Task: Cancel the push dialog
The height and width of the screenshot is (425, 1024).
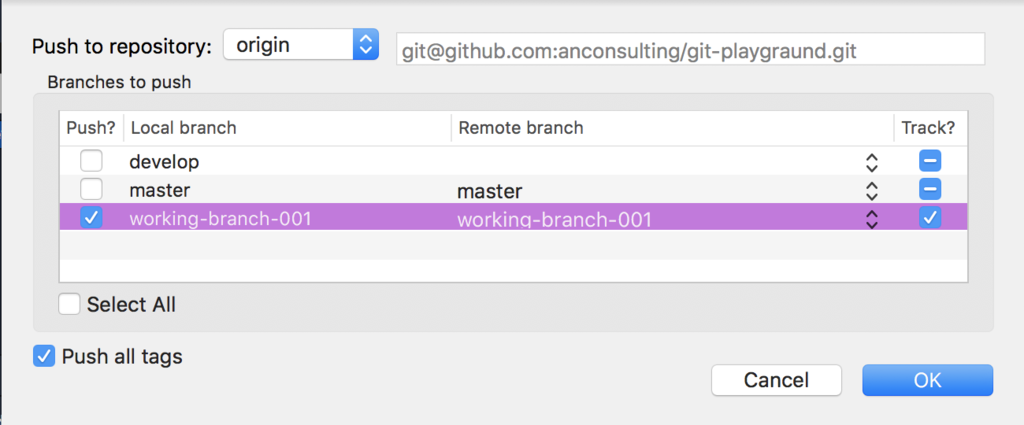Action: click(776, 380)
